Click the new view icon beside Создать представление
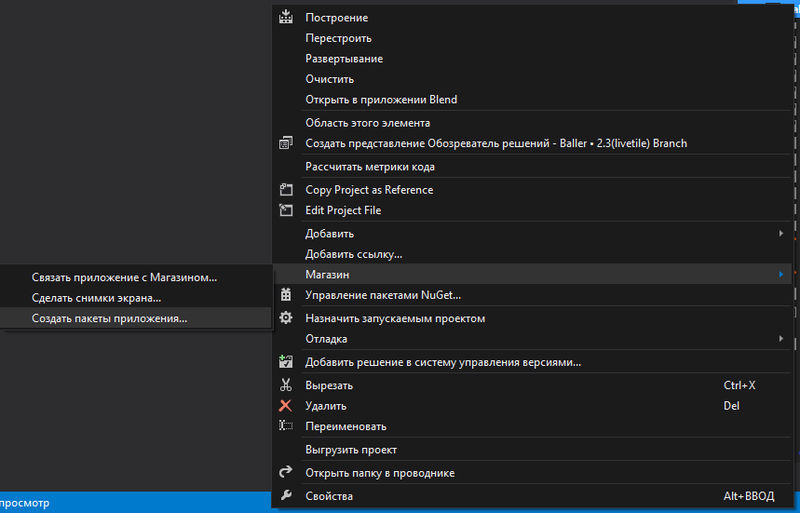800x513 pixels. pos(286,143)
